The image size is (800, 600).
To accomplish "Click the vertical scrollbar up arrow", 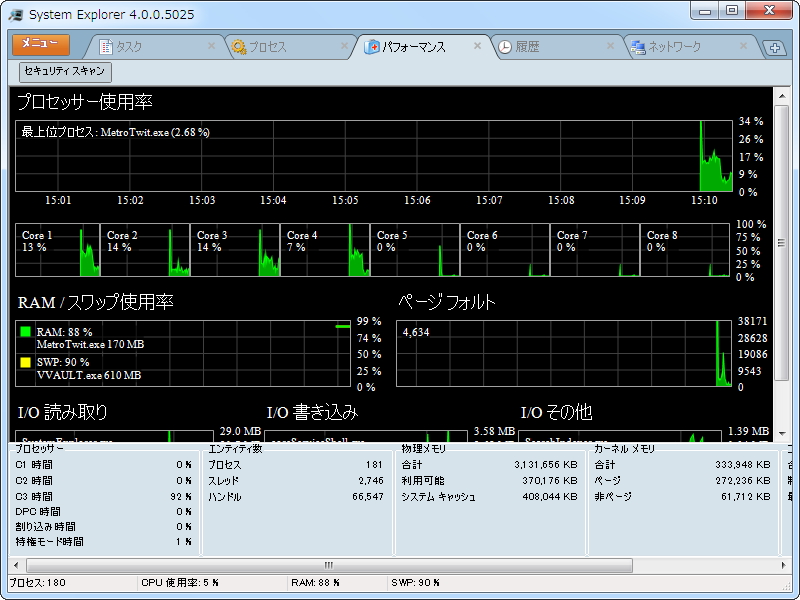I will pyautogui.click(x=782, y=95).
